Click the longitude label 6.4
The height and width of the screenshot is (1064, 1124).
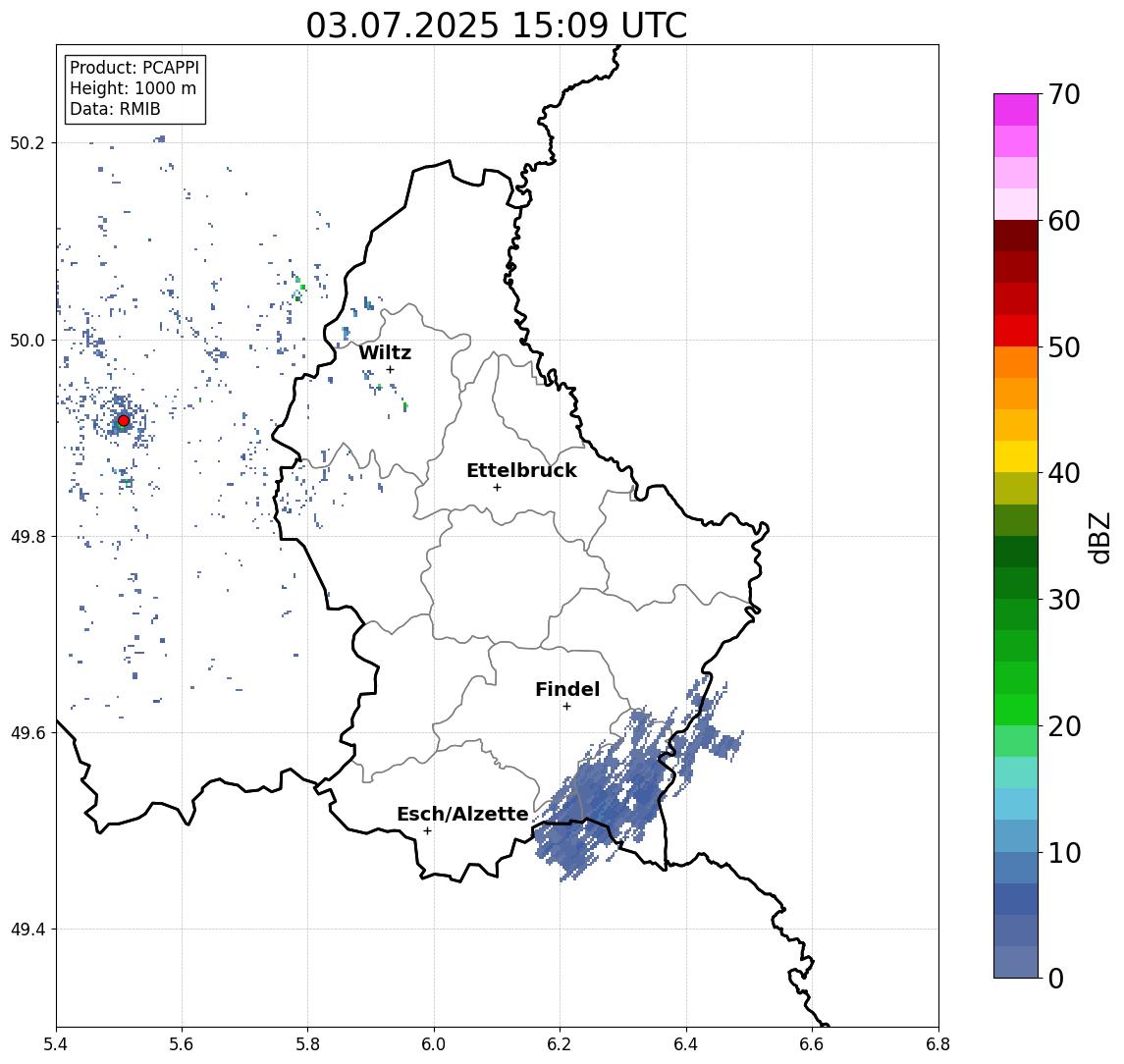pyautogui.click(x=686, y=1044)
